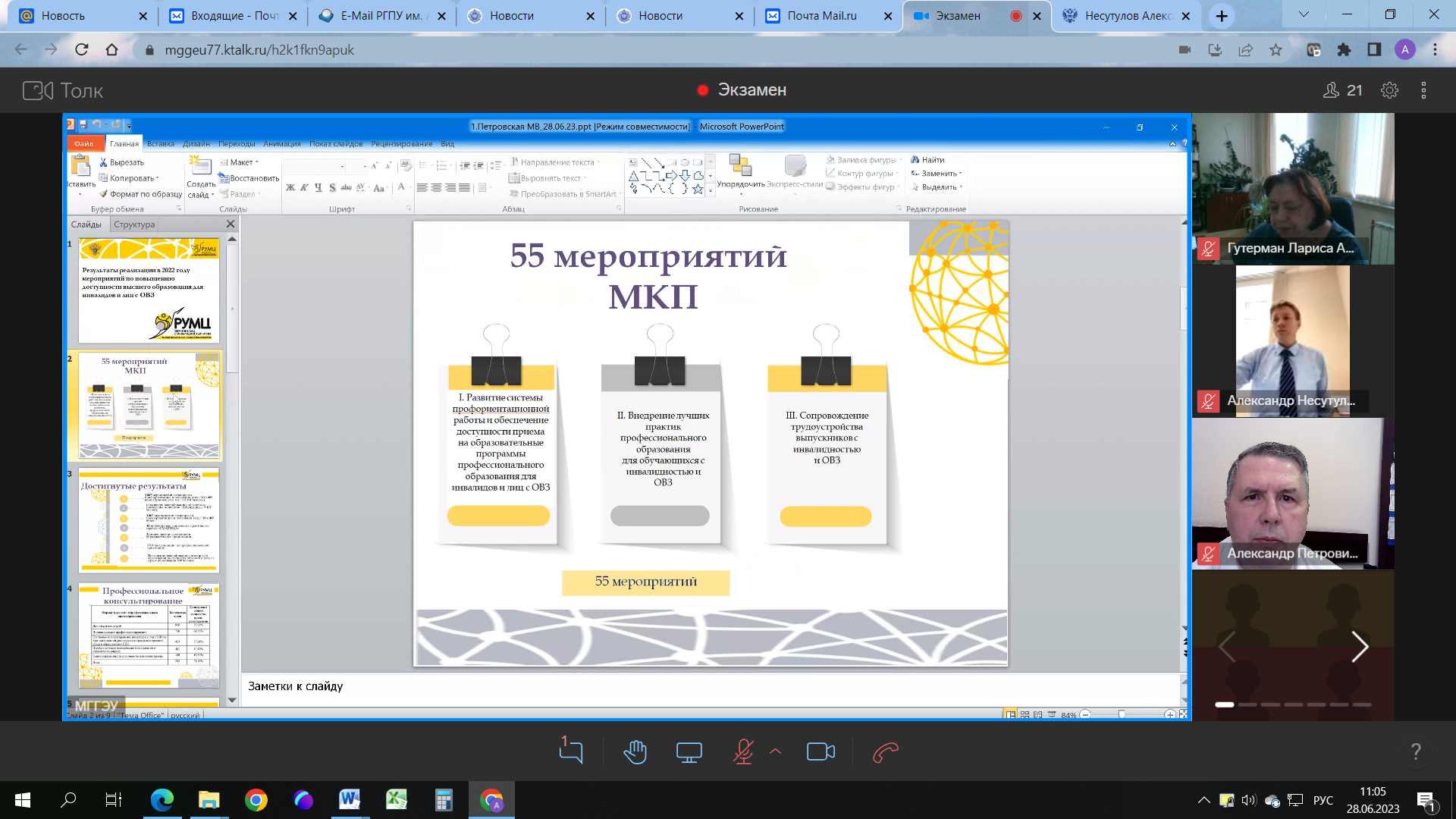1456x819 pixels.
Task: Open the Файл tab in PowerPoint
Action: tap(83, 143)
